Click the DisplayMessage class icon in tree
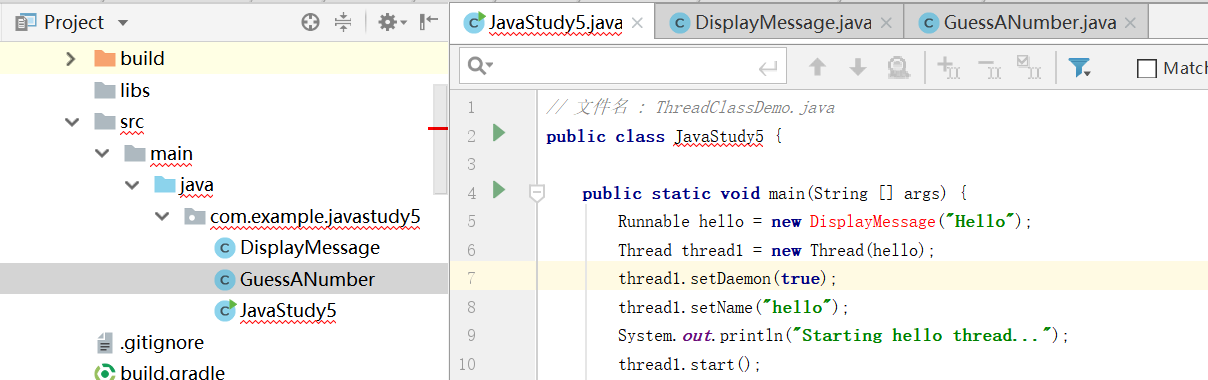This screenshot has height=380, width=1208. pos(225,248)
